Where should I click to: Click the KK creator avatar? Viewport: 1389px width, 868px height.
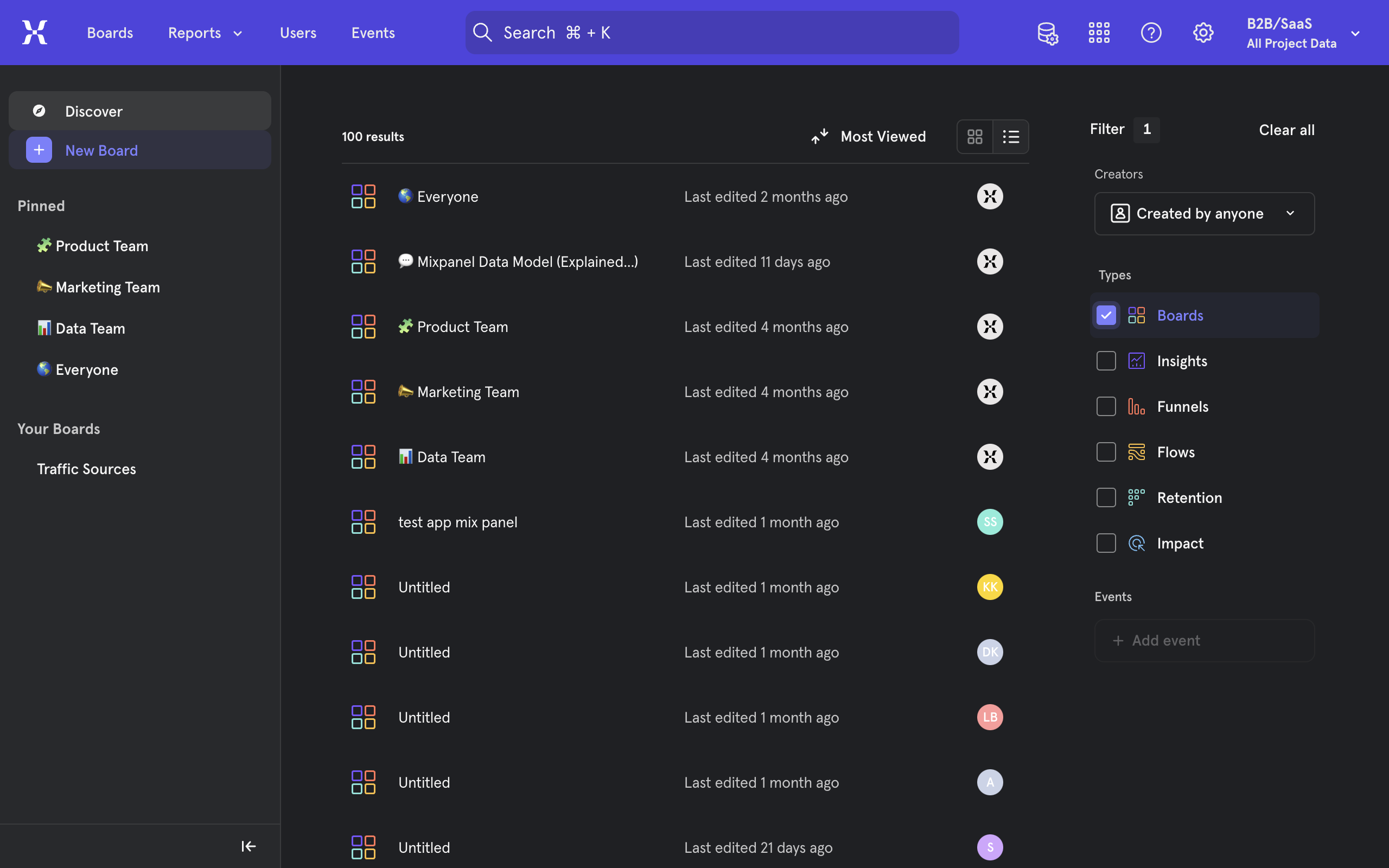(x=990, y=586)
